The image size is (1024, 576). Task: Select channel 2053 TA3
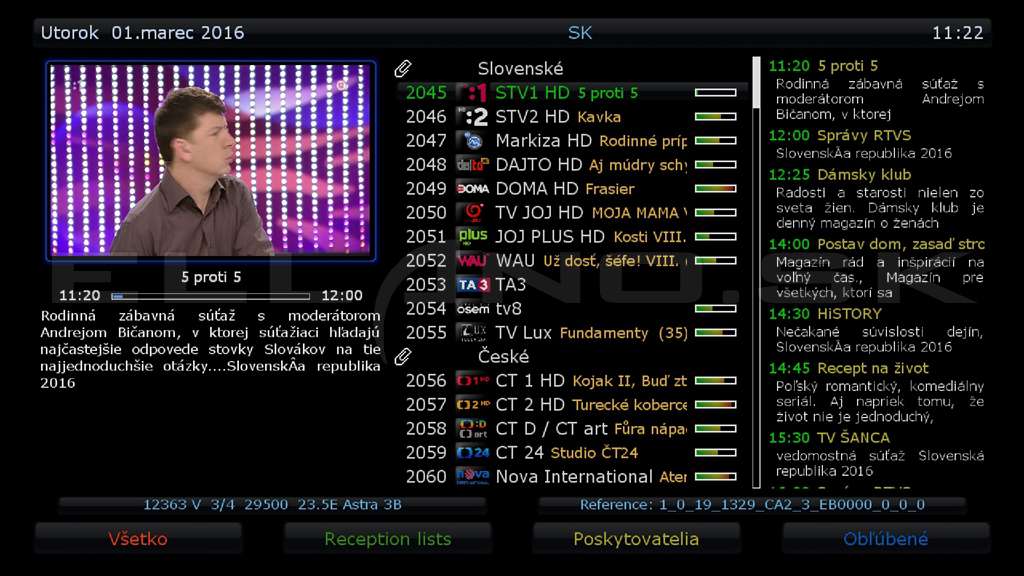coord(571,285)
